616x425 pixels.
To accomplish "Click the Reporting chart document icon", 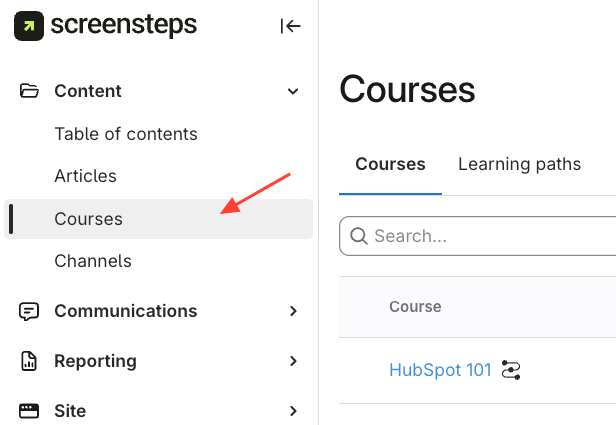I will (x=29, y=361).
